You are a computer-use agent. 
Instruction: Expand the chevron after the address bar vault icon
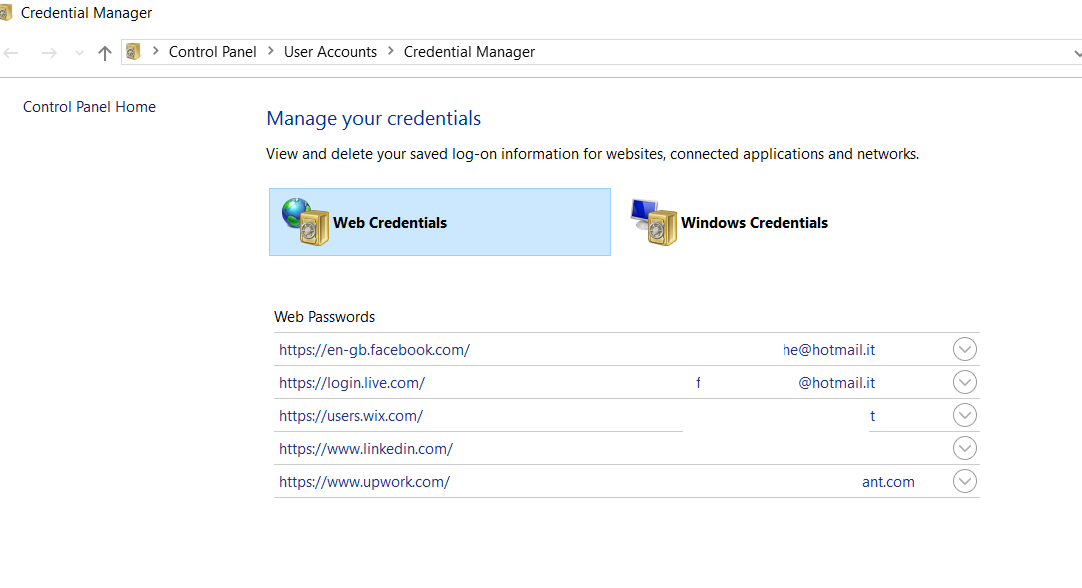pyautogui.click(x=155, y=51)
